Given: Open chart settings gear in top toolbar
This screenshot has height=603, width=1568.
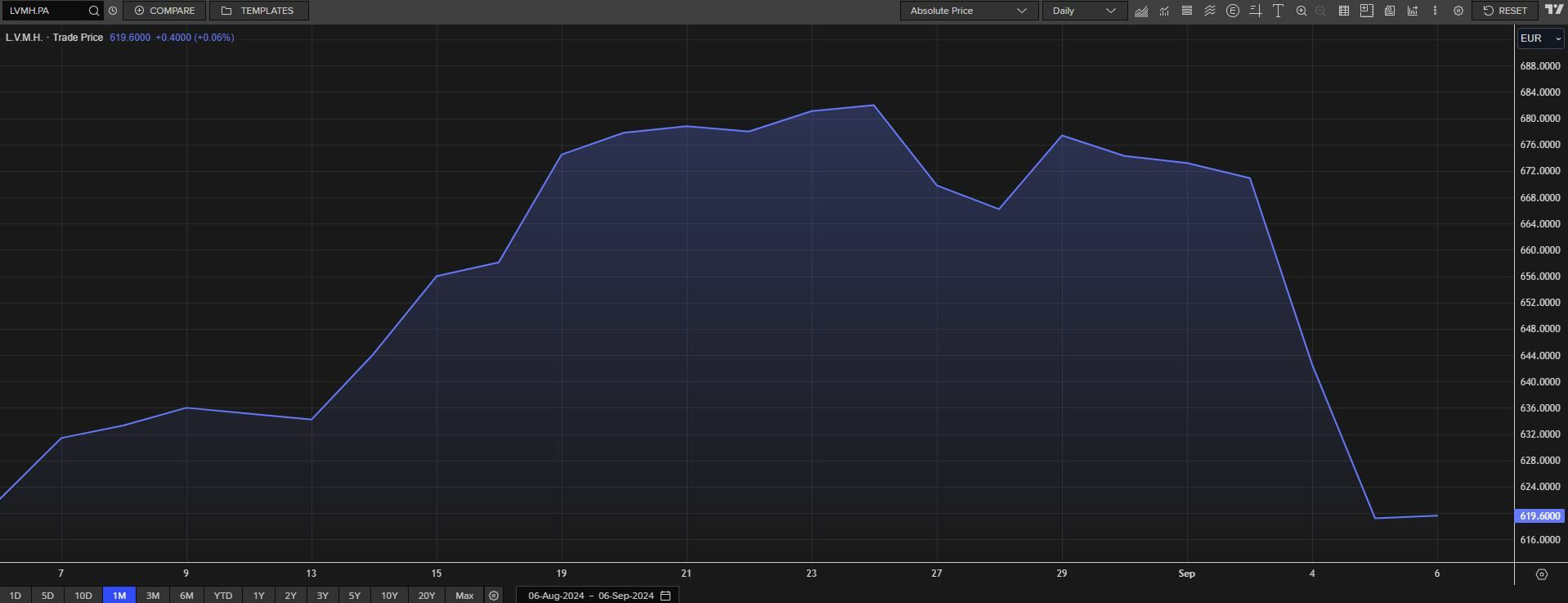Looking at the screenshot, I should 1458,11.
